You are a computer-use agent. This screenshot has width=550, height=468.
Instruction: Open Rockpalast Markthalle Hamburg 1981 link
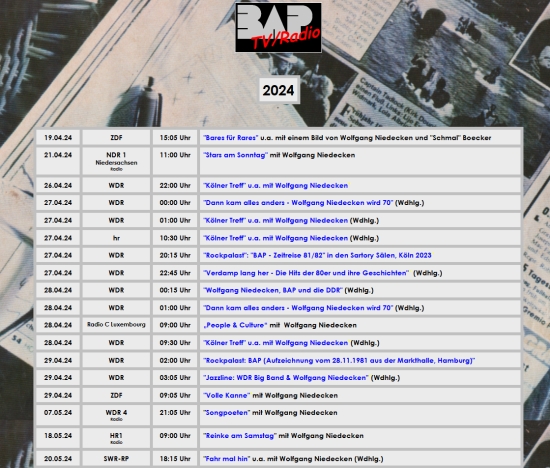click(x=339, y=361)
